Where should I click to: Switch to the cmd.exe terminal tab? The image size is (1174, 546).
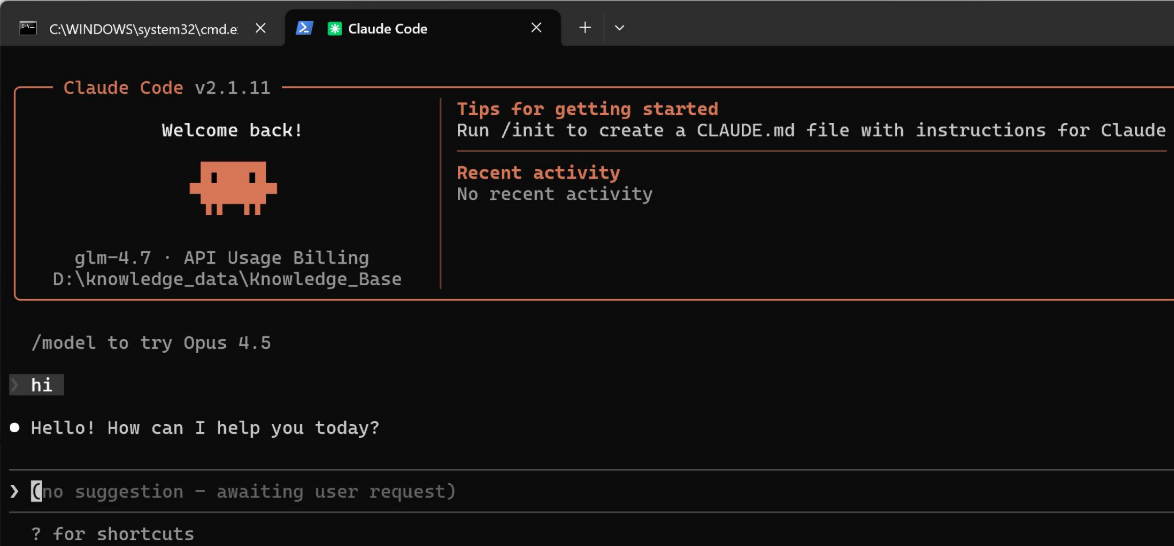tap(142, 28)
